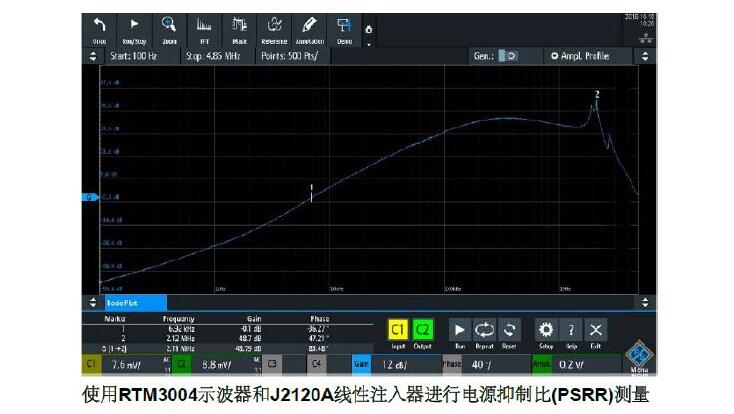This screenshot has width=734, height=414.
Task: Select the Δ(1→2) delta marker row
Action: click(x=228, y=348)
